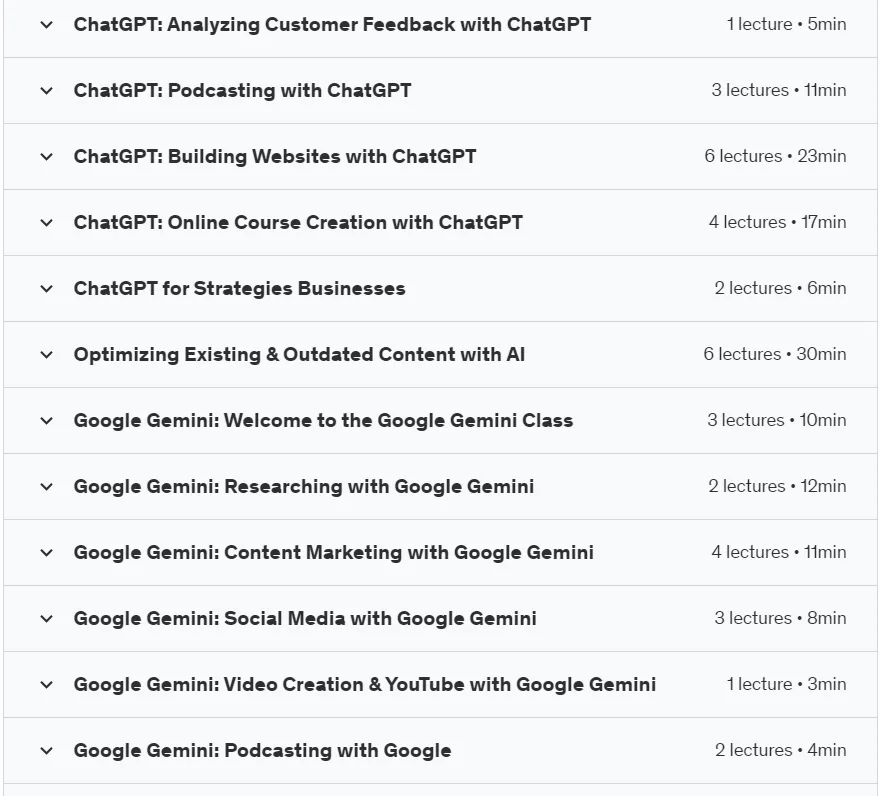Click the 6 lectures • 30min label
Screen dimensions: 881x796
pyautogui.click(x=775, y=354)
